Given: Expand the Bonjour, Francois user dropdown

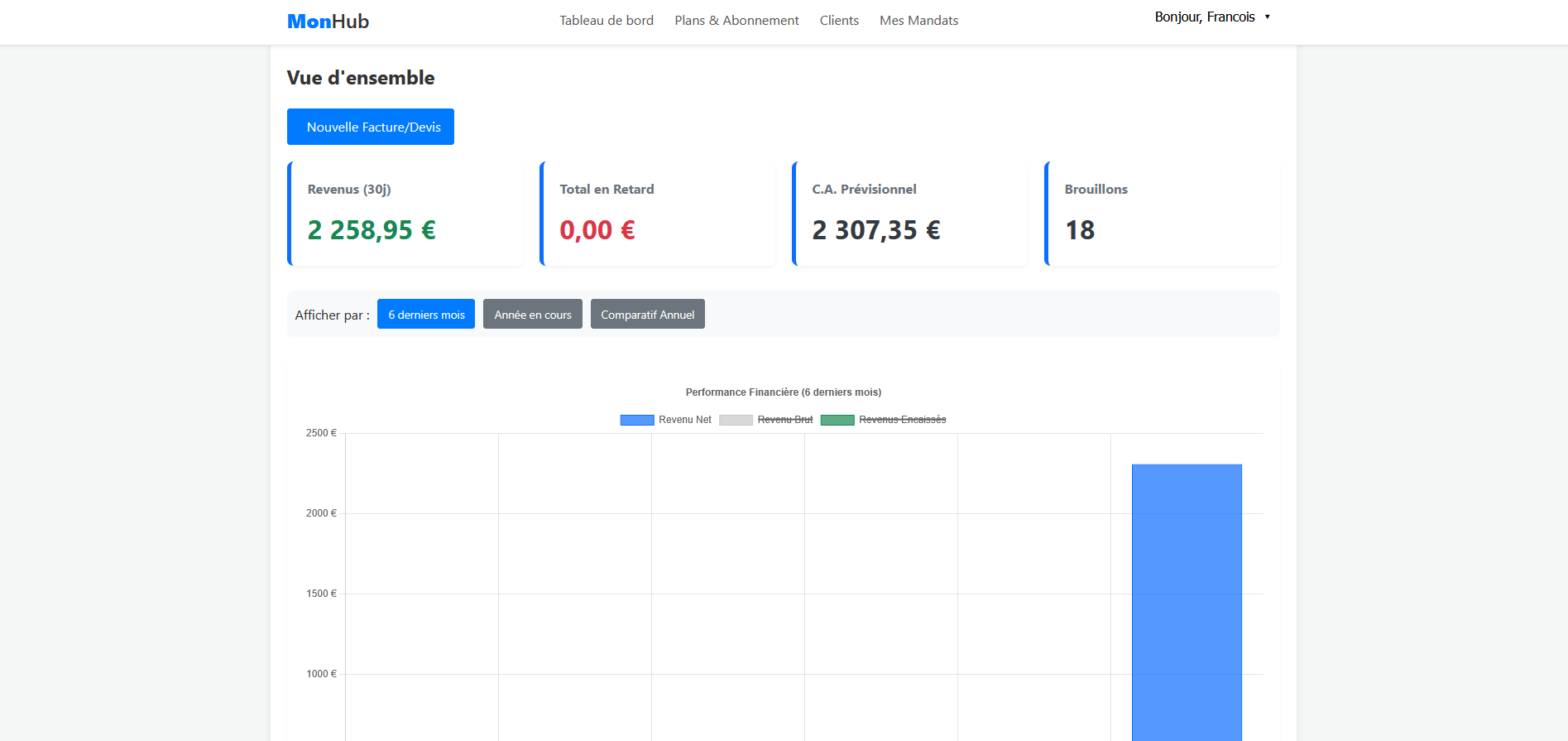Looking at the screenshot, I should coord(1205,17).
